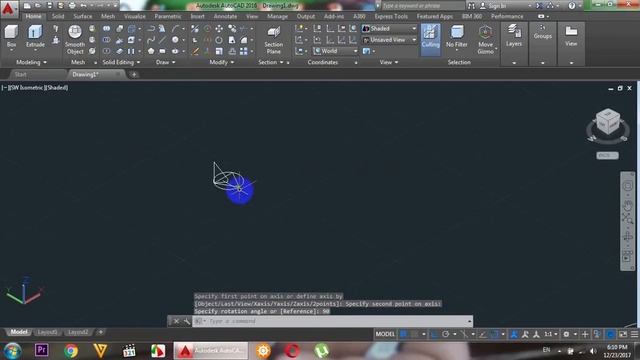Open the Express Tools ribbon tab
This screenshot has width=640, height=360.
click(x=391, y=16)
